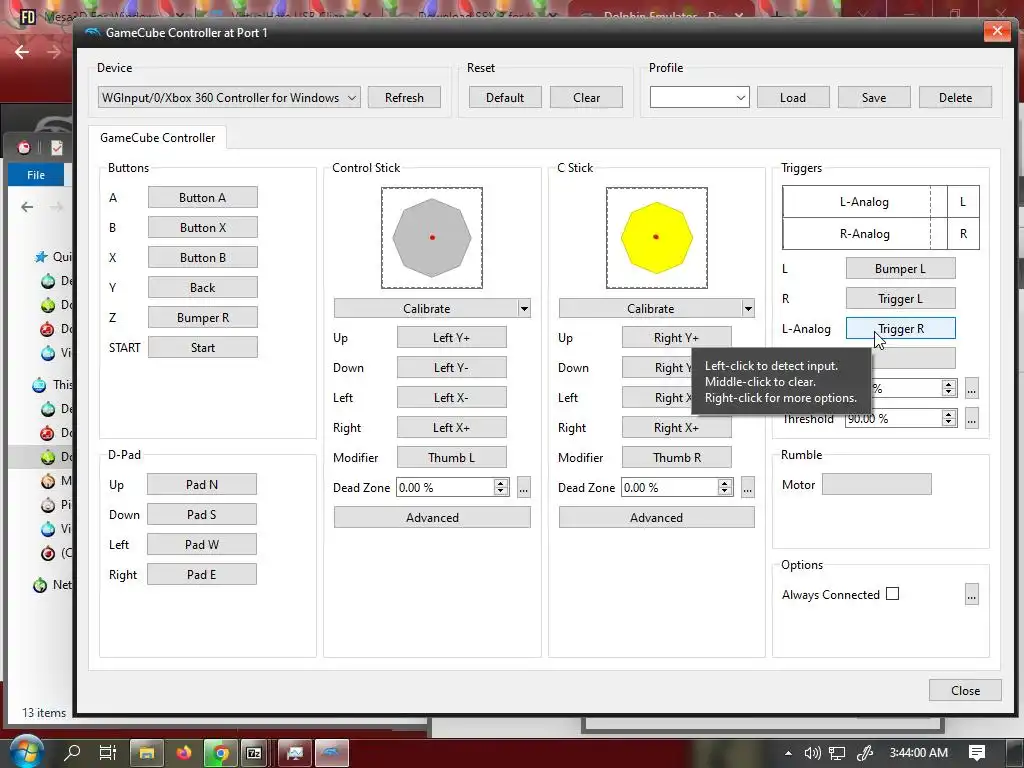1024x768 pixels.
Task: Open Control Stick Advanced settings
Action: pos(432,517)
